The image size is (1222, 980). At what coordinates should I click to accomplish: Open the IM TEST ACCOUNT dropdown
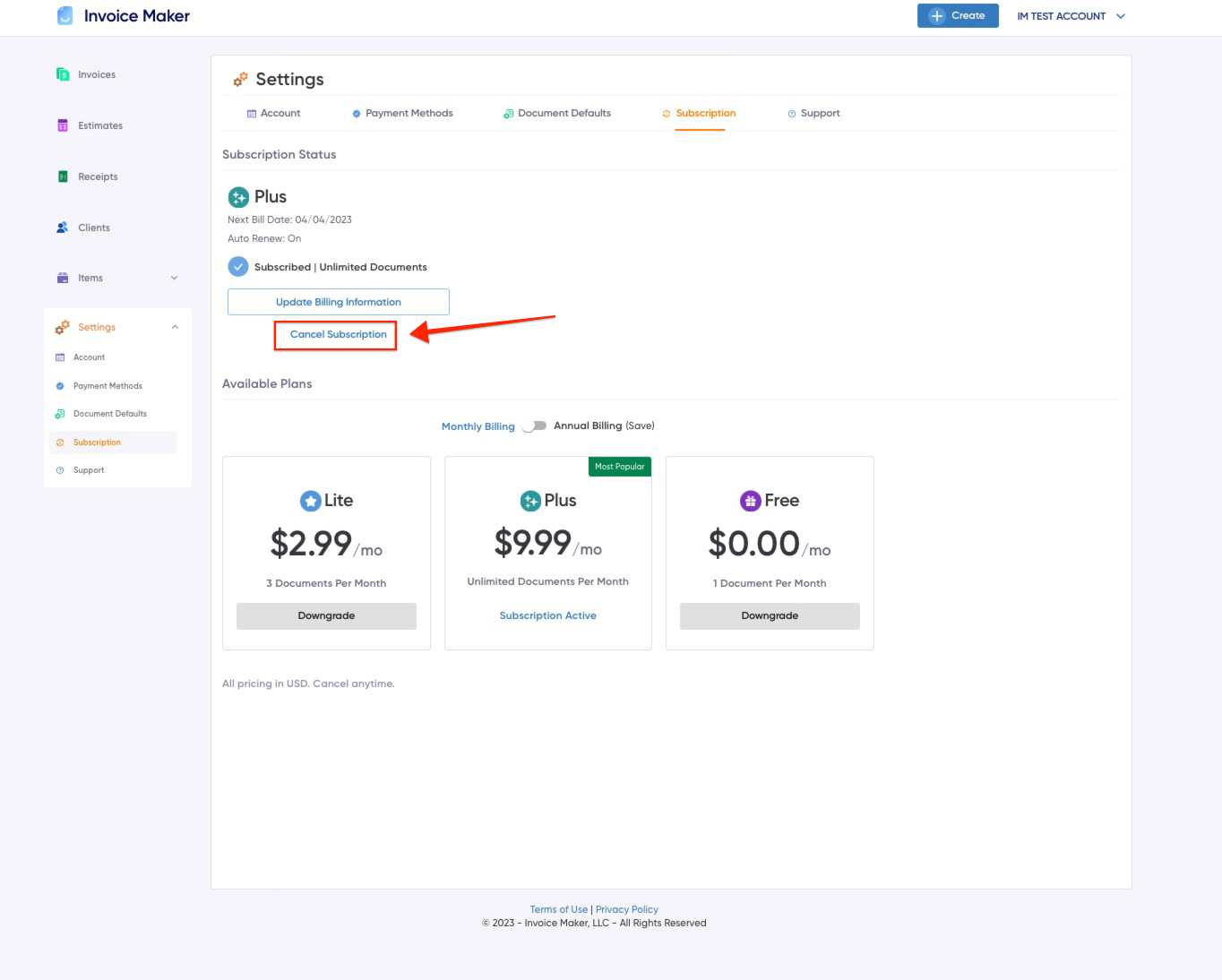click(x=1071, y=16)
